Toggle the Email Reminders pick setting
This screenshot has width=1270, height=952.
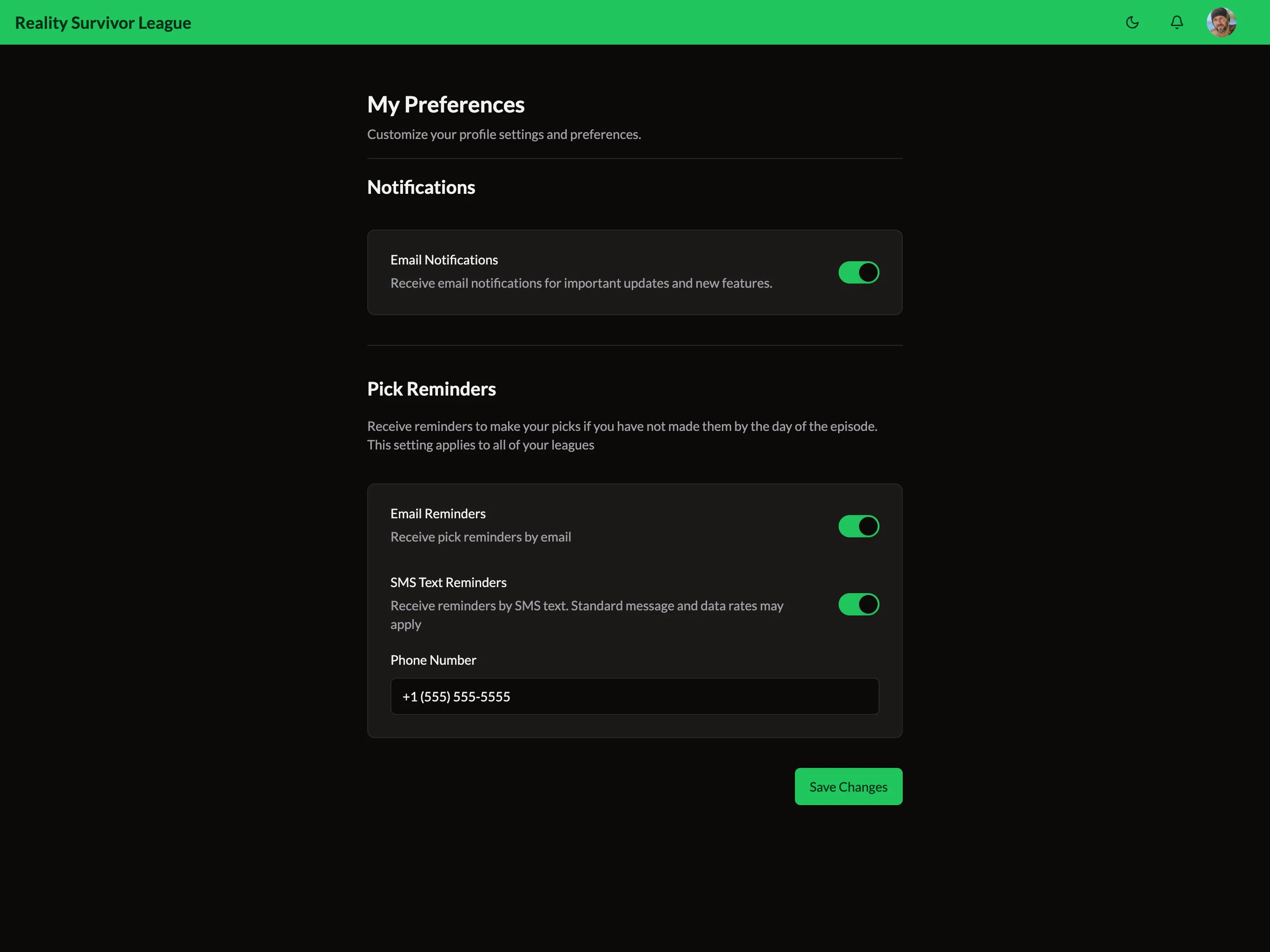(858, 525)
